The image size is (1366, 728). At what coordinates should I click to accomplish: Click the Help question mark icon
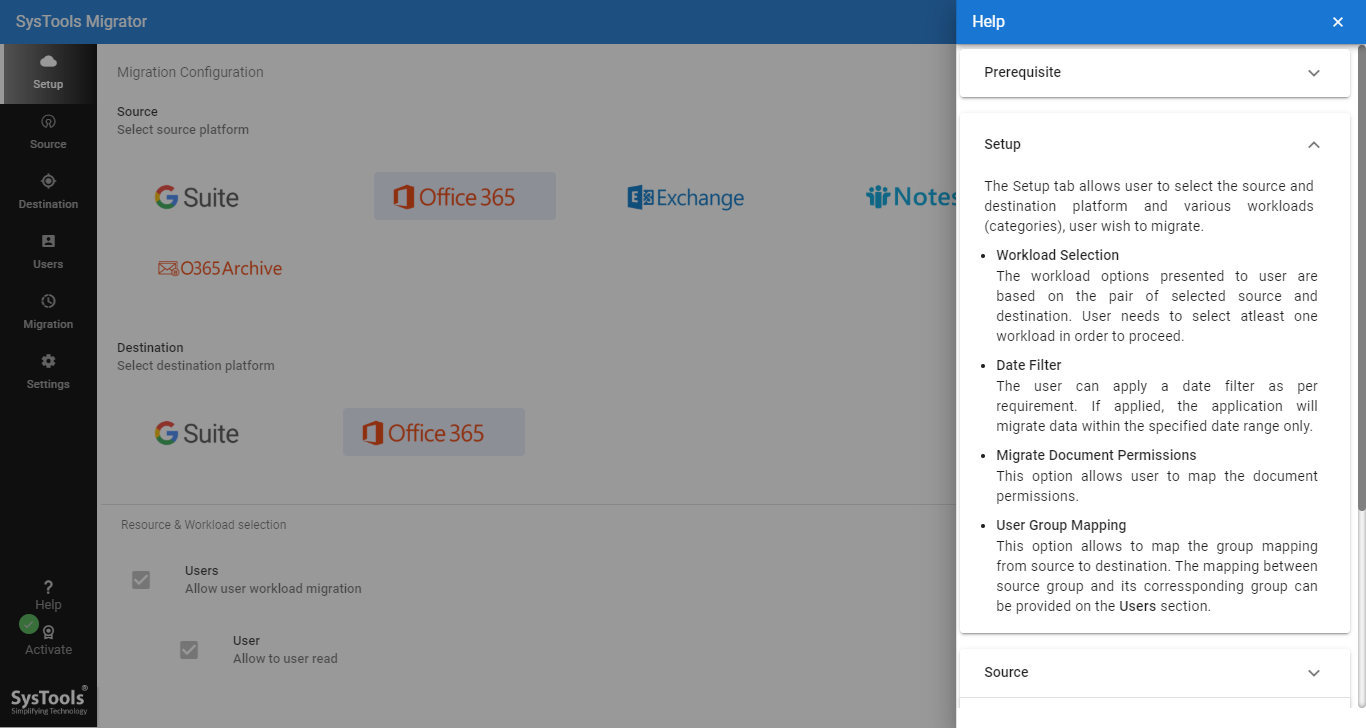pos(48,587)
